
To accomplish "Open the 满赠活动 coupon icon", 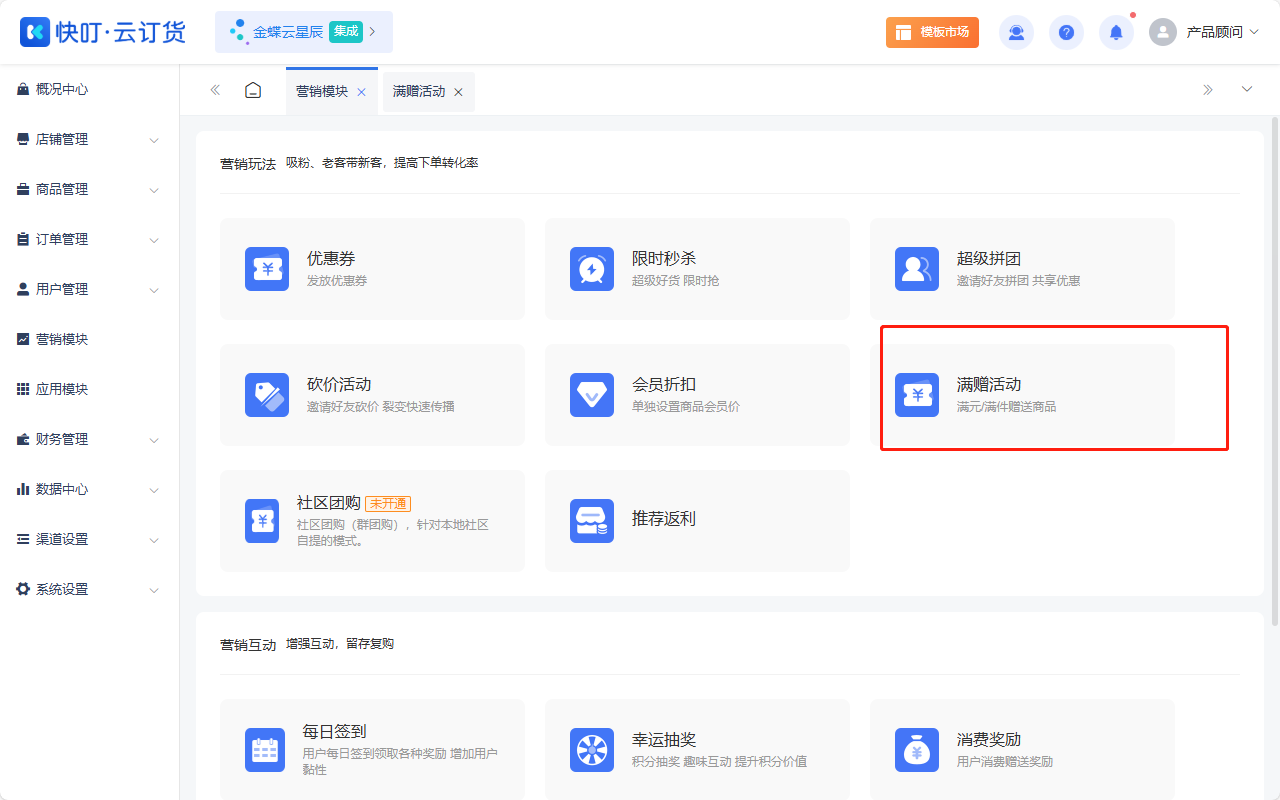I will (917, 395).
